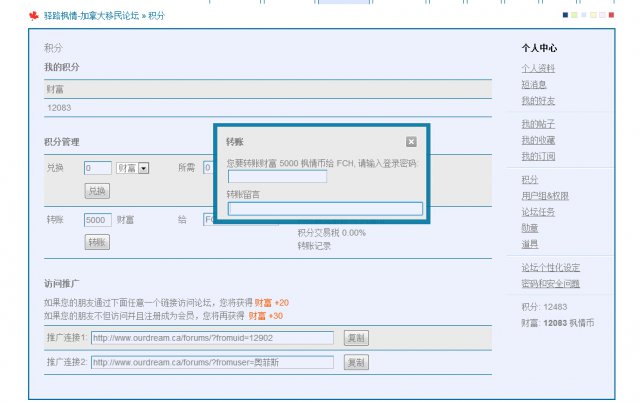Image resolution: width=640 pixels, height=403 pixels.
Task: Click the 推广连接2 URL field
Action: click(x=212, y=362)
